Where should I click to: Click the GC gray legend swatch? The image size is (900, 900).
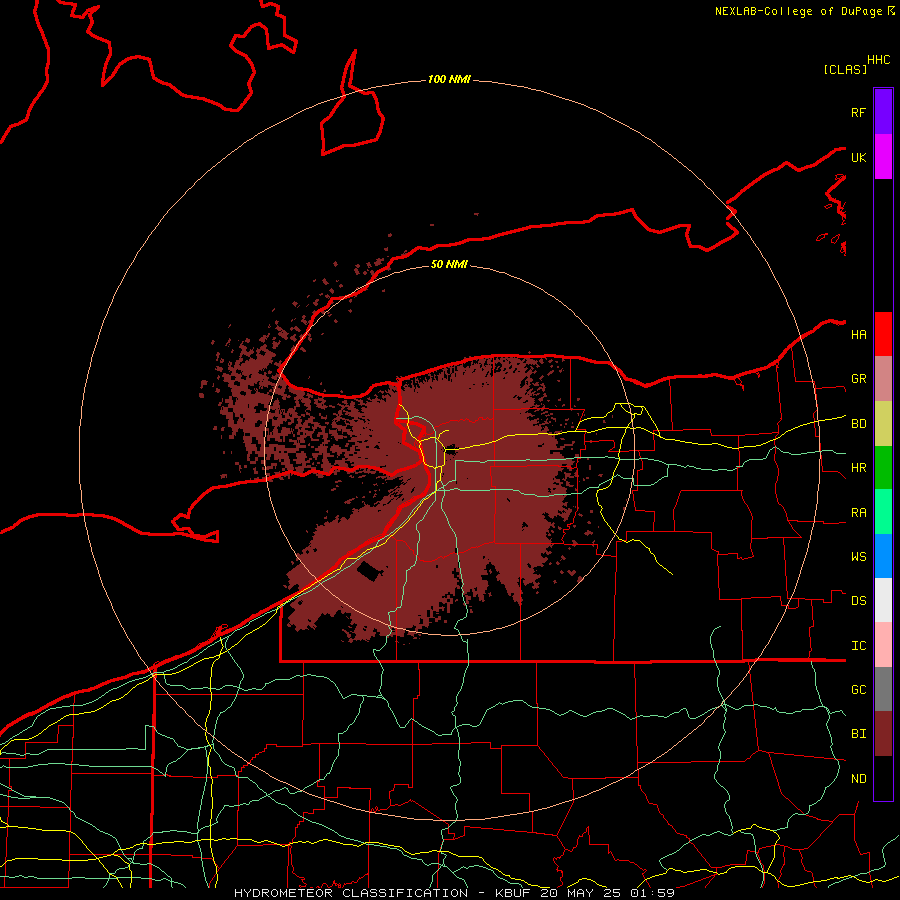click(883, 689)
